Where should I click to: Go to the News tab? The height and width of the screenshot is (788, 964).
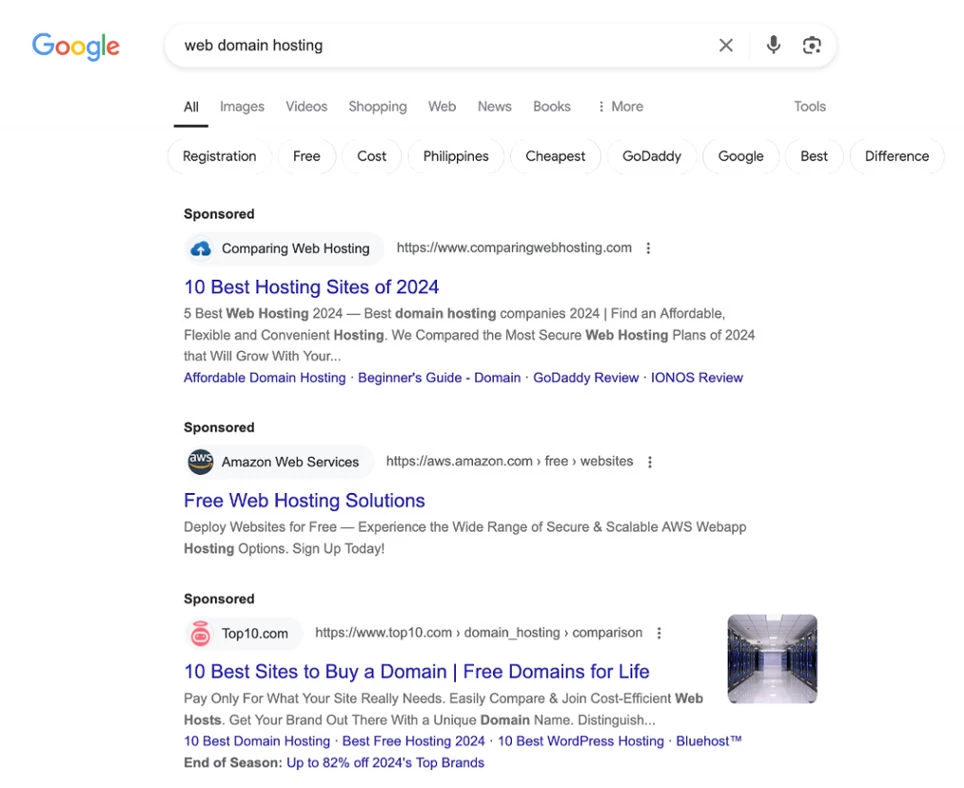[x=494, y=106]
